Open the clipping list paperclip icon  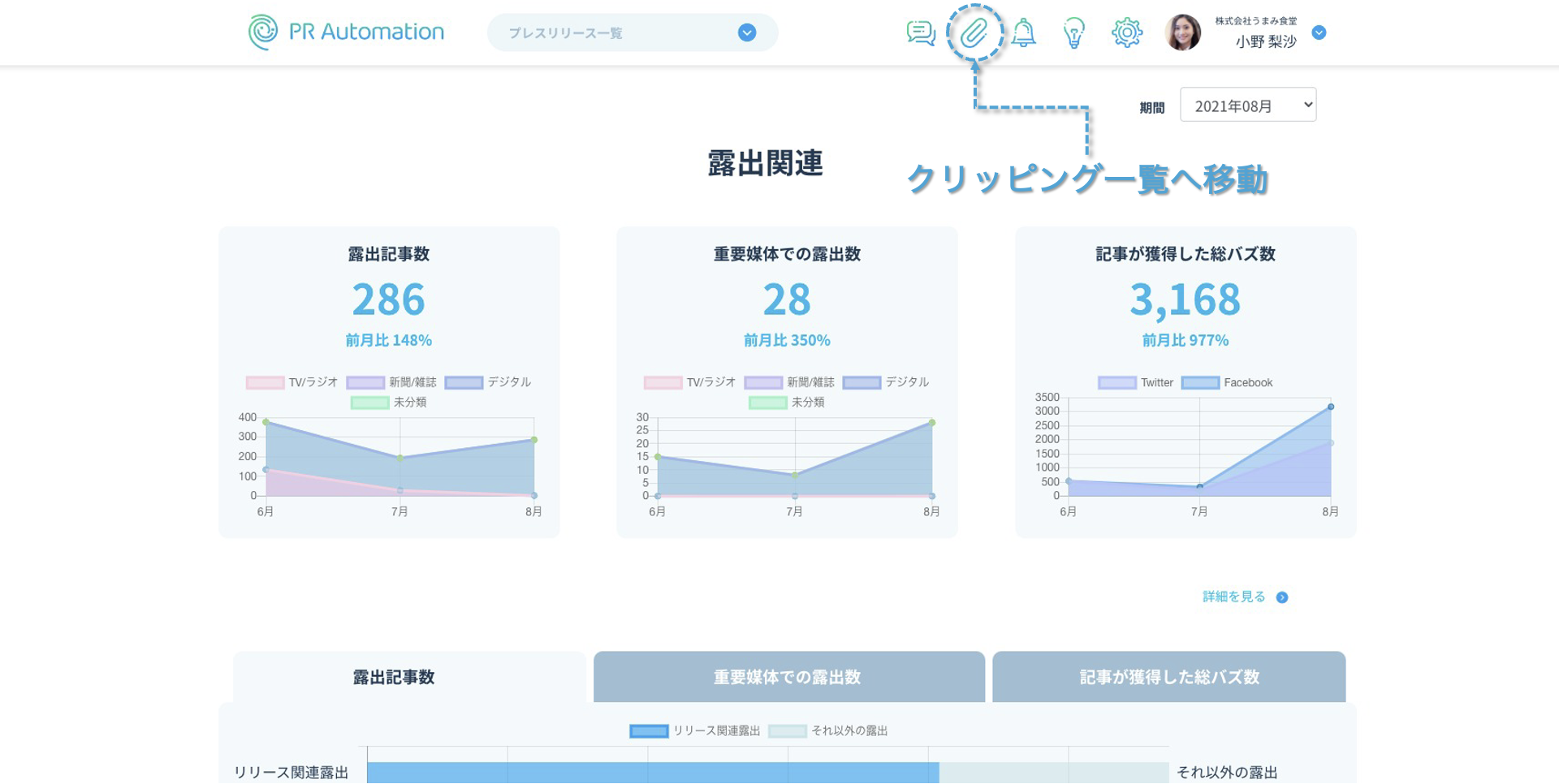click(974, 33)
